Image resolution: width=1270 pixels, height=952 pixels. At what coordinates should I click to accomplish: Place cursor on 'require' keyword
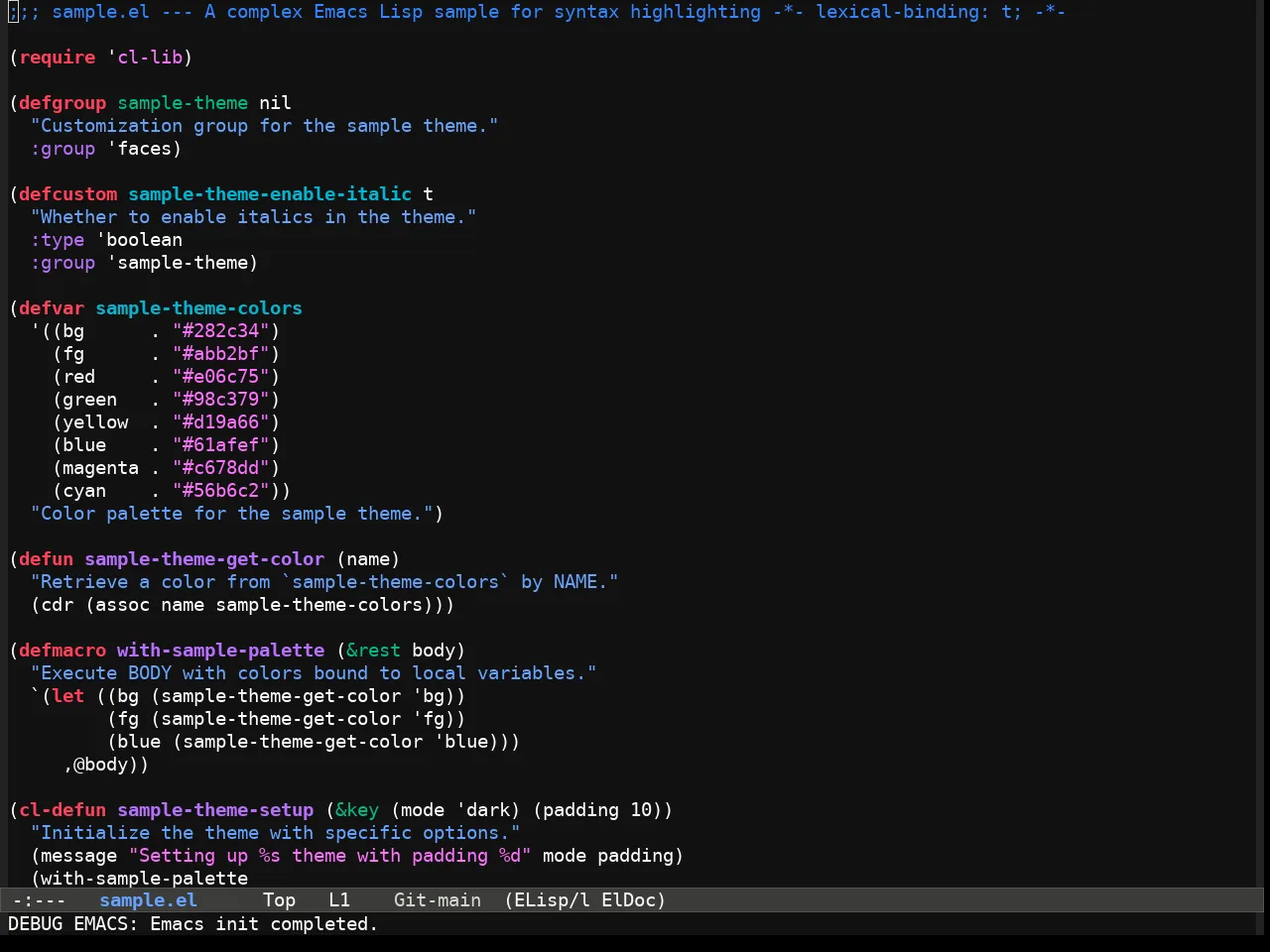tap(58, 58)
